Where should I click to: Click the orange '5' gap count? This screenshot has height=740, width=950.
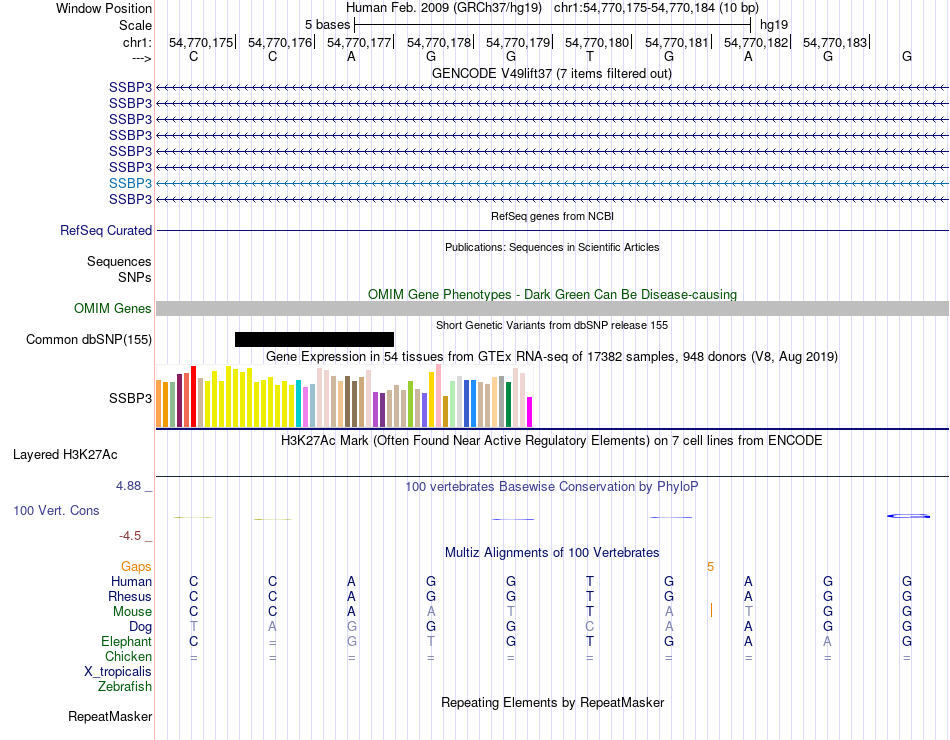[710, 567]
